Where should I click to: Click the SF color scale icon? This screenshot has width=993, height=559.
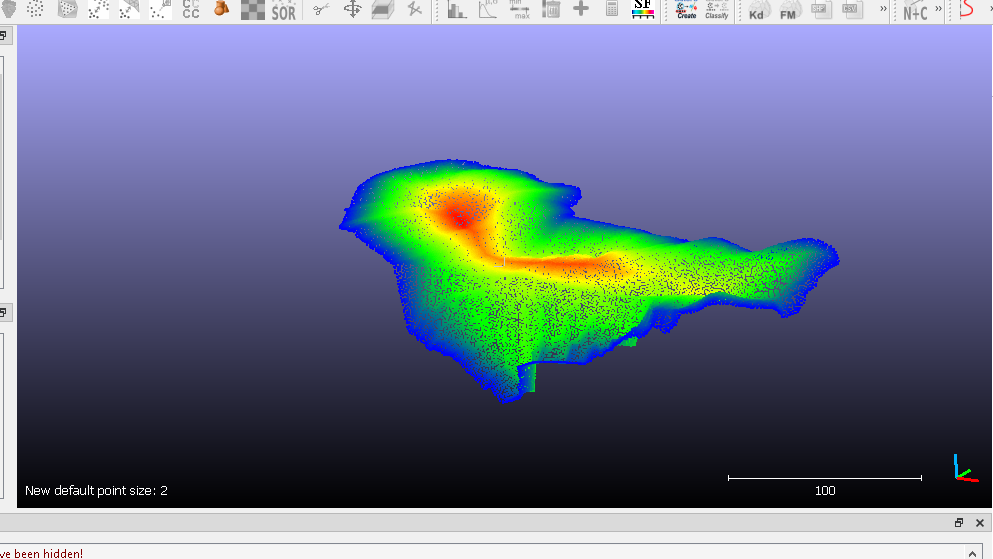click(643, 10)
